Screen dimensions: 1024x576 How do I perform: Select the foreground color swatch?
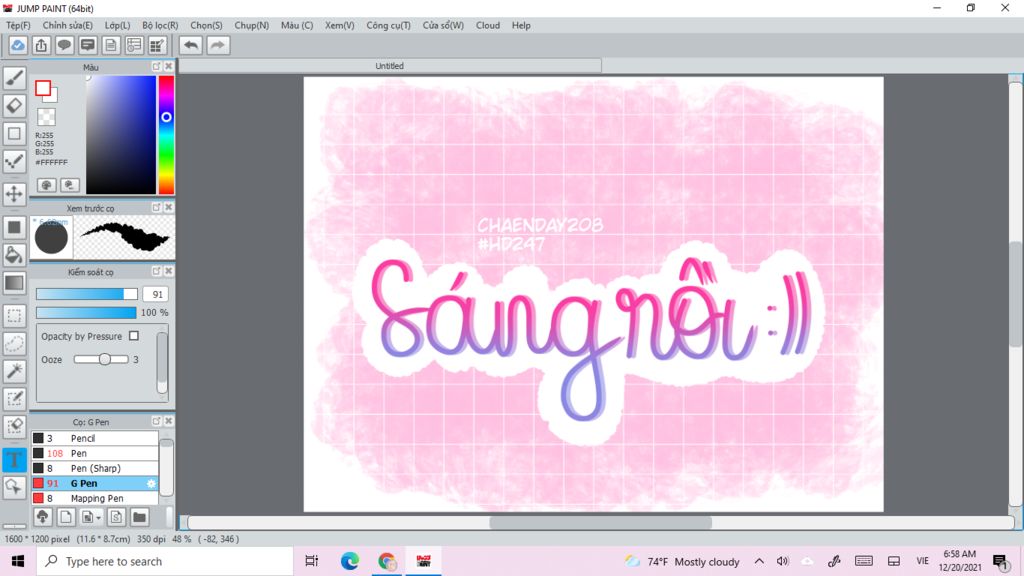coord(43,88)
